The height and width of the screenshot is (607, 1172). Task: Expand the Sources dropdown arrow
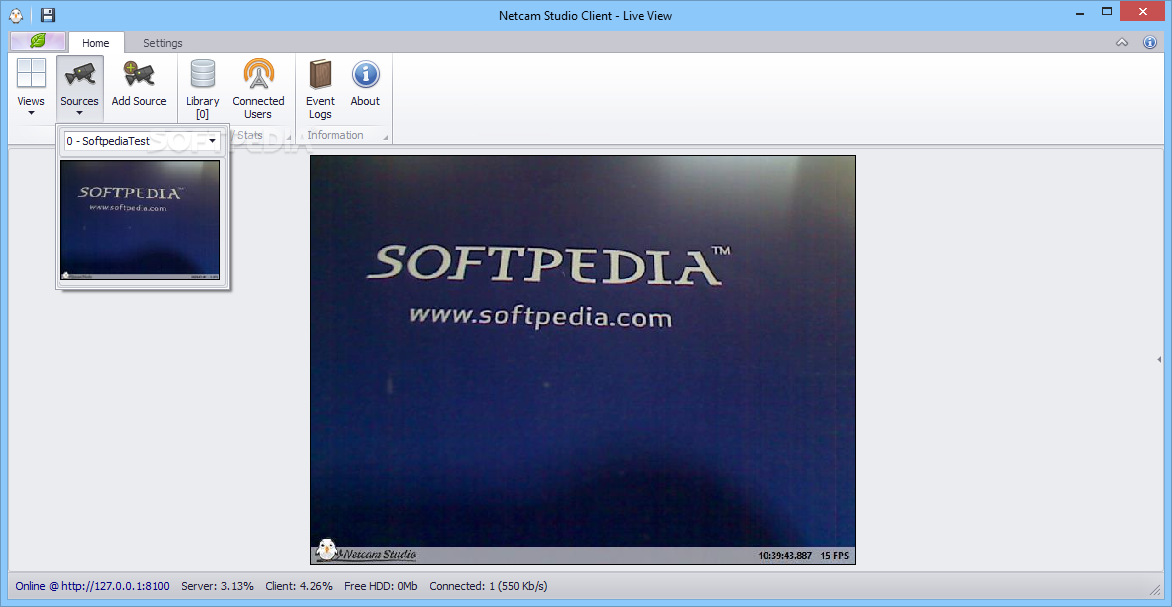click(79, 114)
